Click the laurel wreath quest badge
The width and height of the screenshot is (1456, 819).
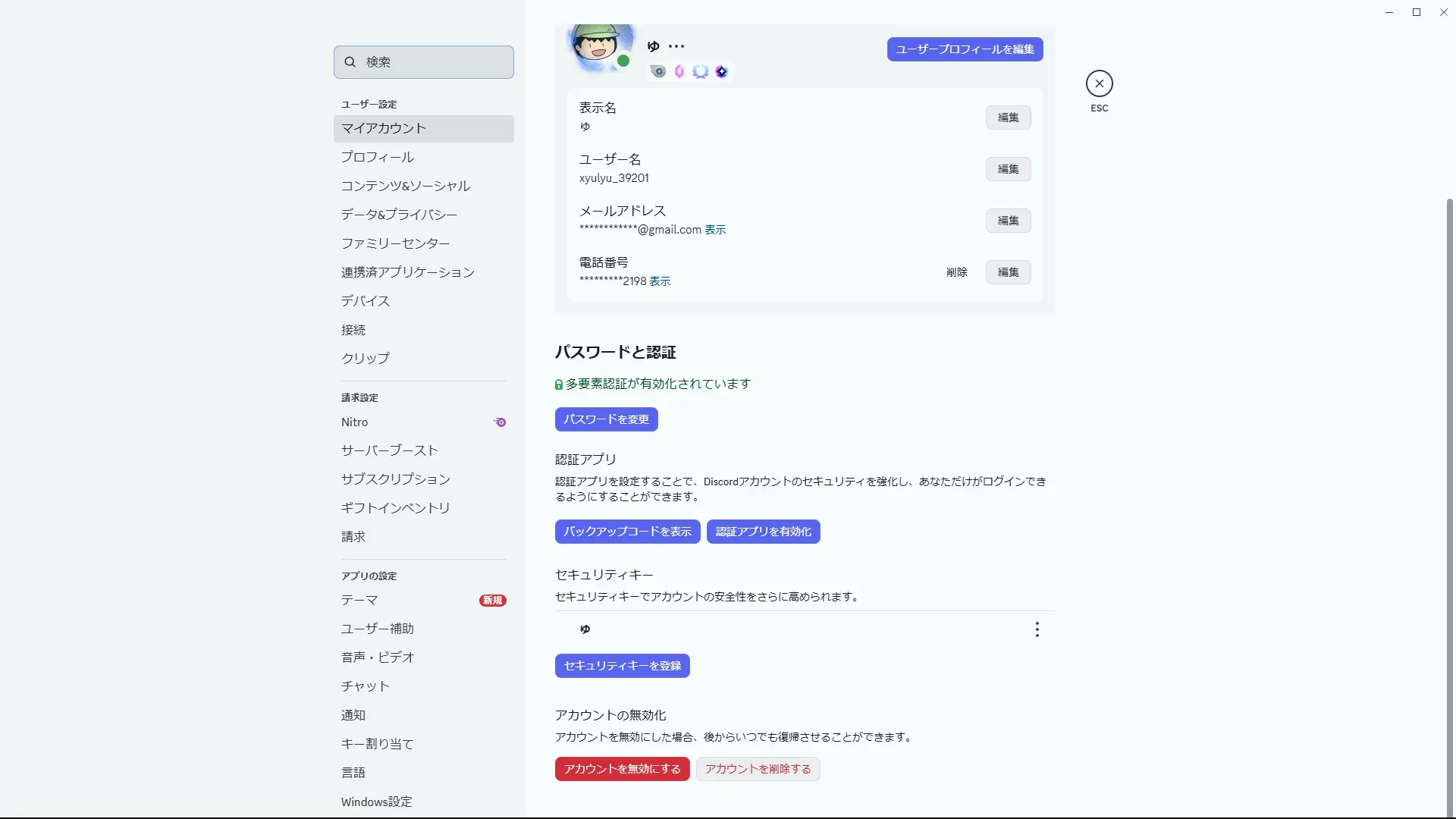[x=701, y=71]
